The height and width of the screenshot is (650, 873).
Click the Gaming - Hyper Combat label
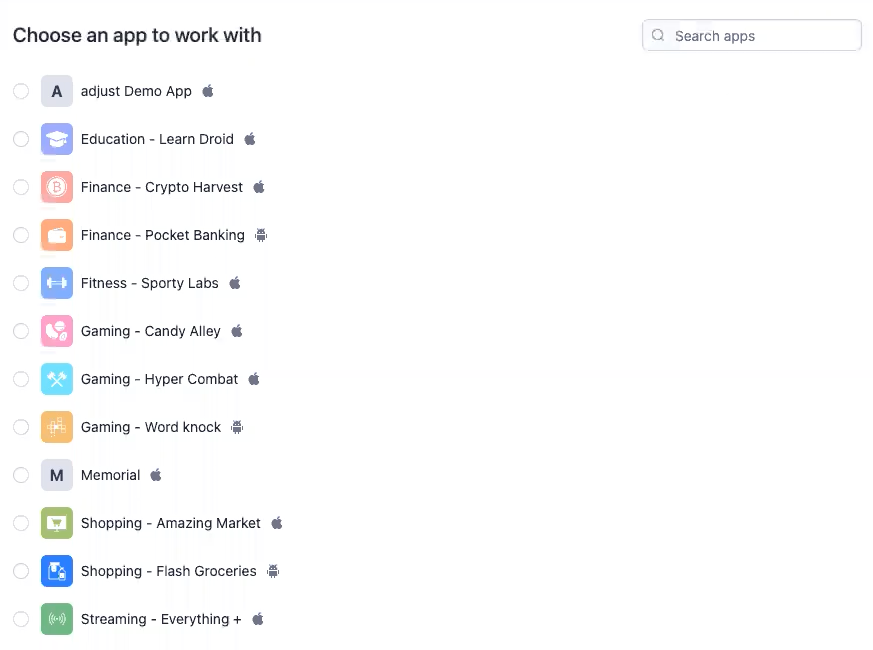(159, 379)
